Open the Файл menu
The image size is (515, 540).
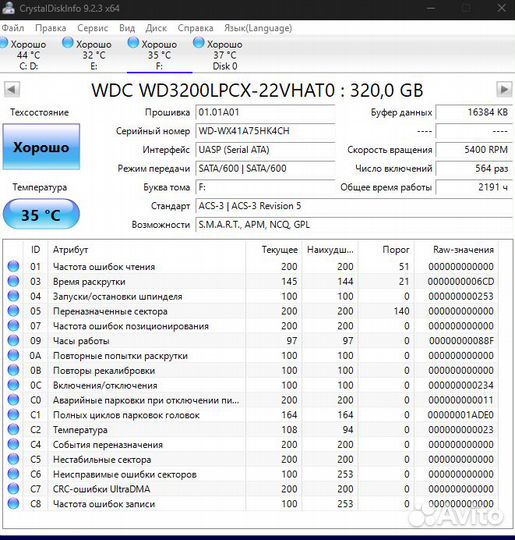13,28
